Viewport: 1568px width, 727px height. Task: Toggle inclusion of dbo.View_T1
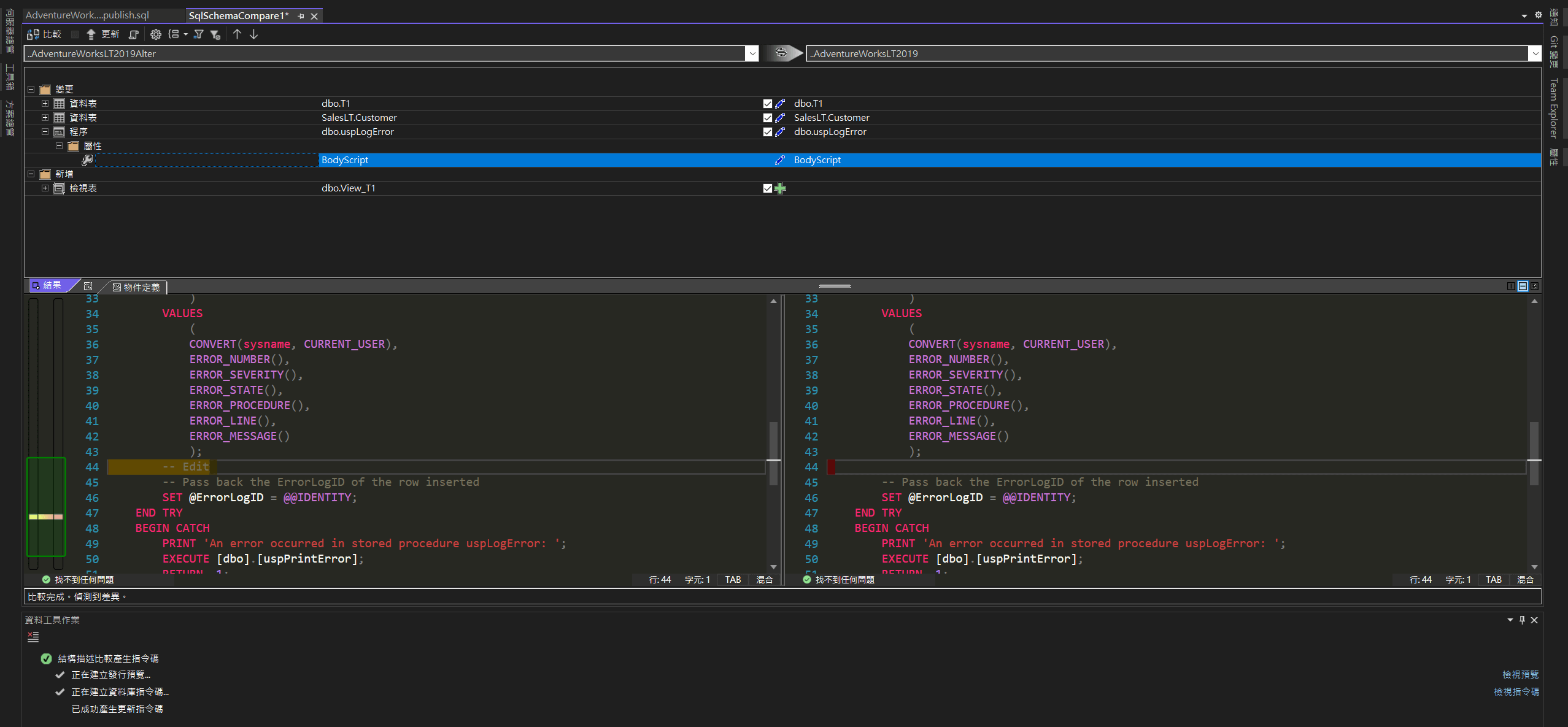(766, 188)
